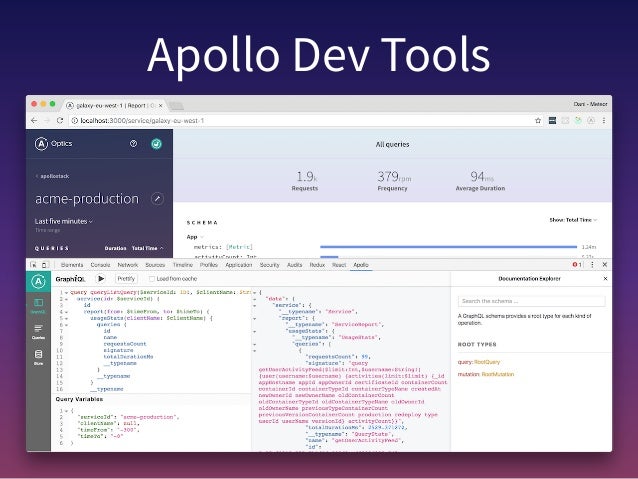Open the Show: Total Time dropdown
Viewport: 638px width, 479px height.
click(573, 220)
